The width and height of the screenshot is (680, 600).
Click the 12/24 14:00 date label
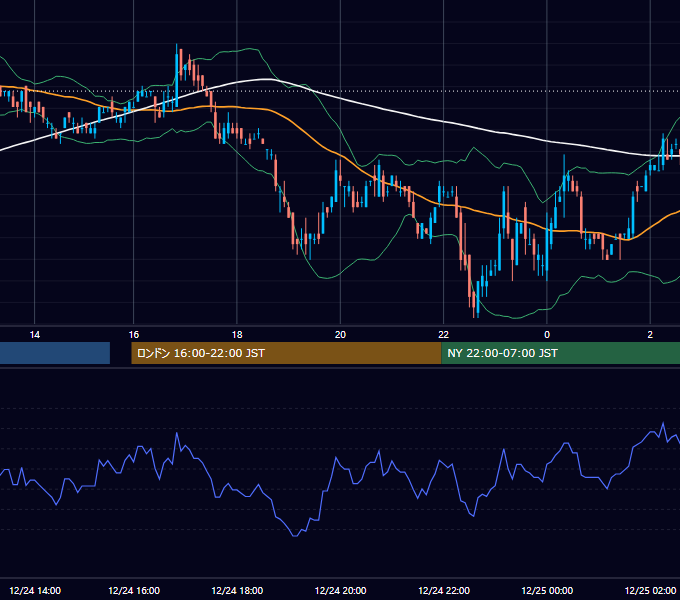pos(35,590)
